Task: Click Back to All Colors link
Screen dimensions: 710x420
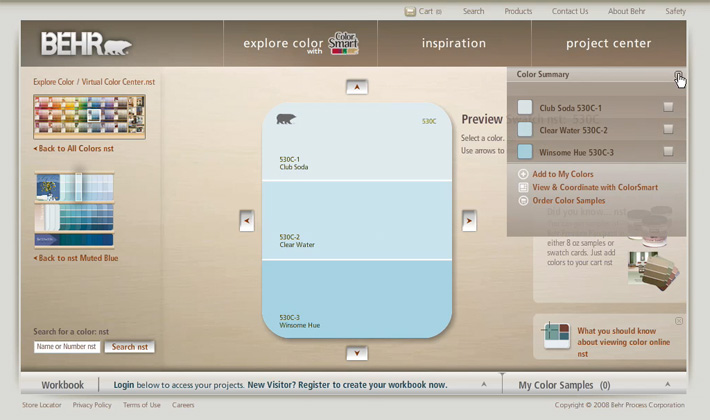Action: [74, 148]
